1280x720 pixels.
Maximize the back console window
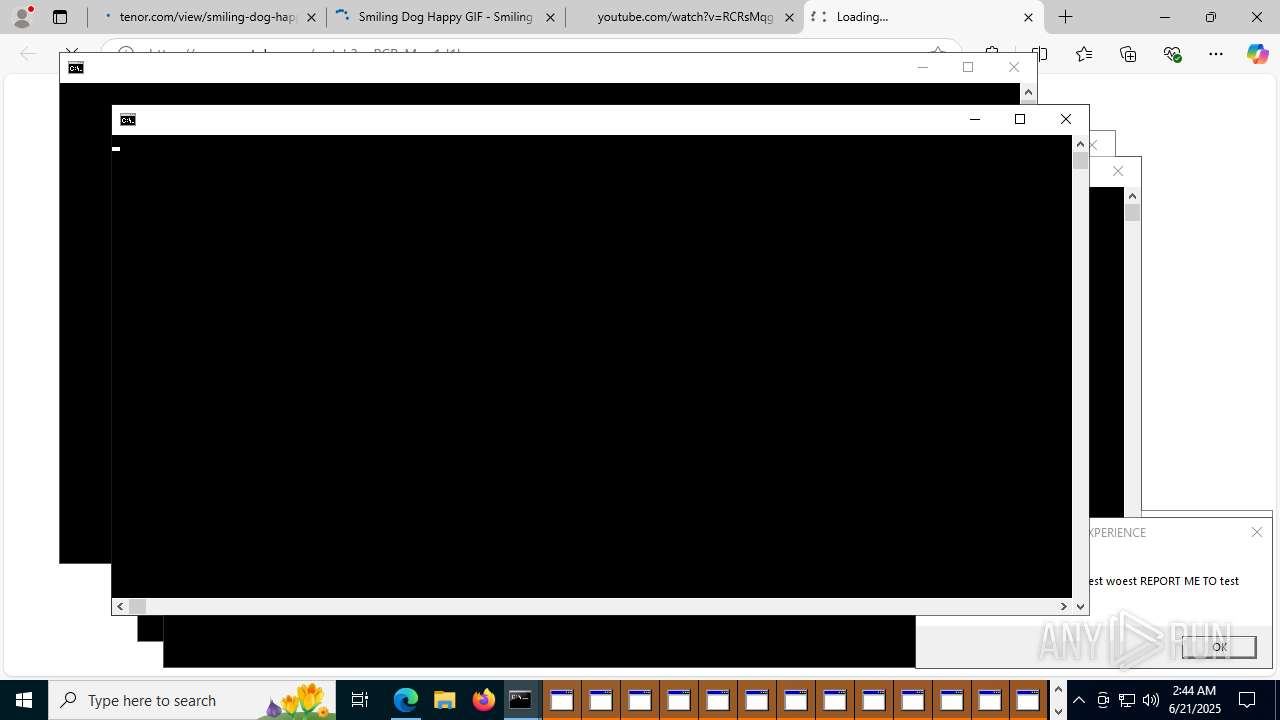coord(968,67)
